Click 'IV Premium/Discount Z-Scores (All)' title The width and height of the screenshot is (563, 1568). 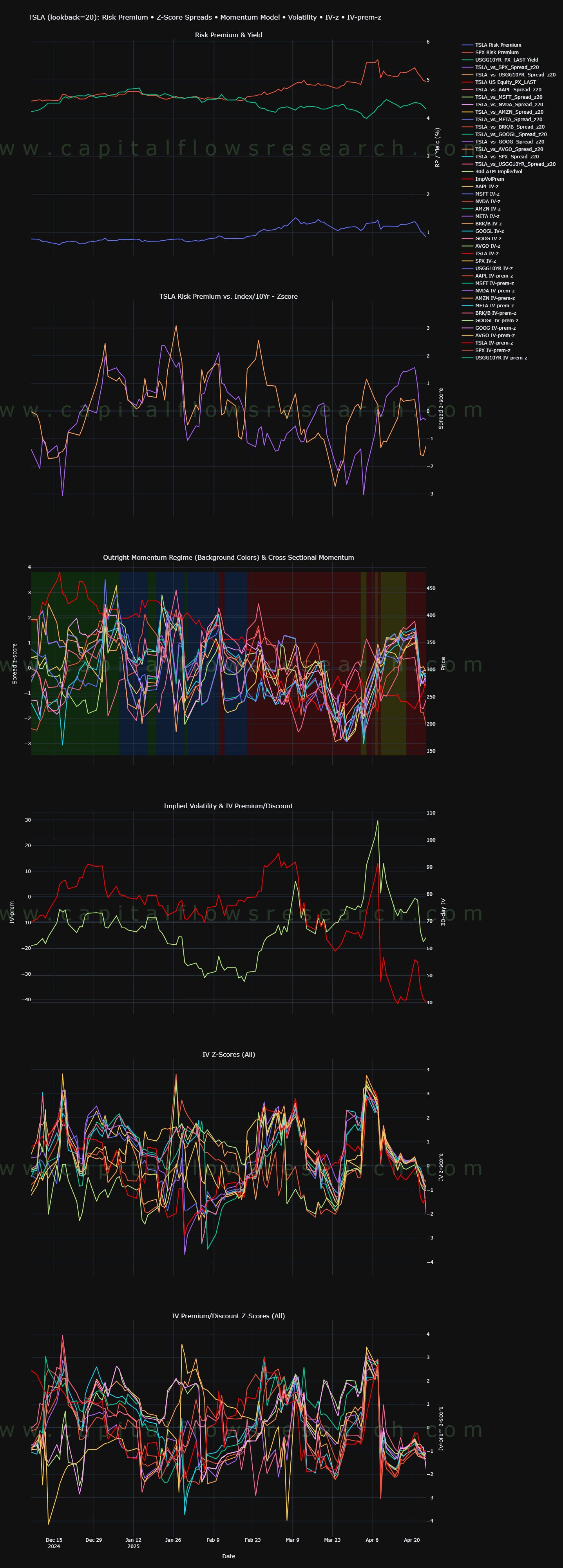(x=228, y=1316)
